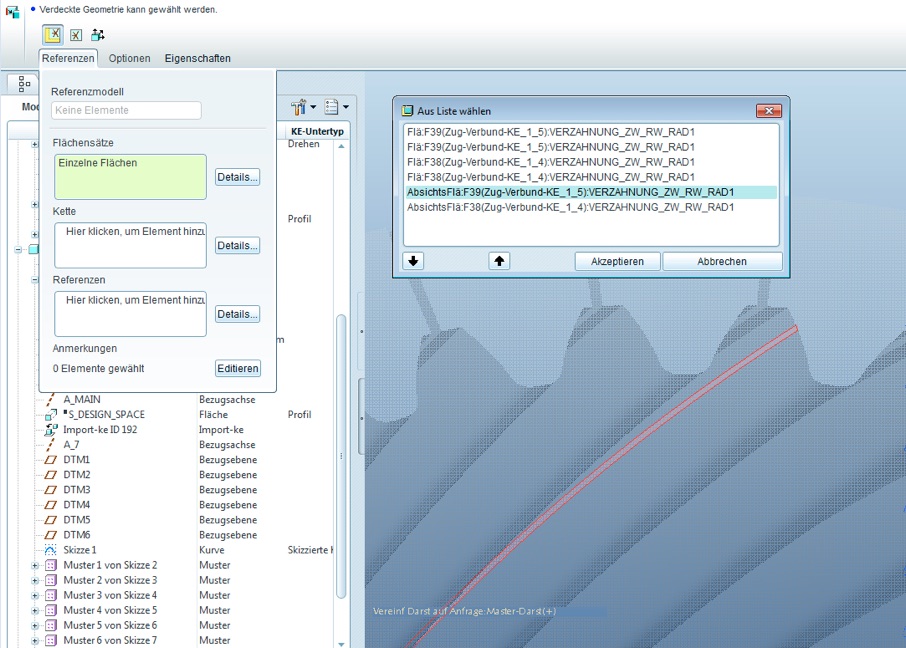Select the yellow highlighted surface option icon
The width and height of the screenshot is (906, 648).
[x=53, y=35]
